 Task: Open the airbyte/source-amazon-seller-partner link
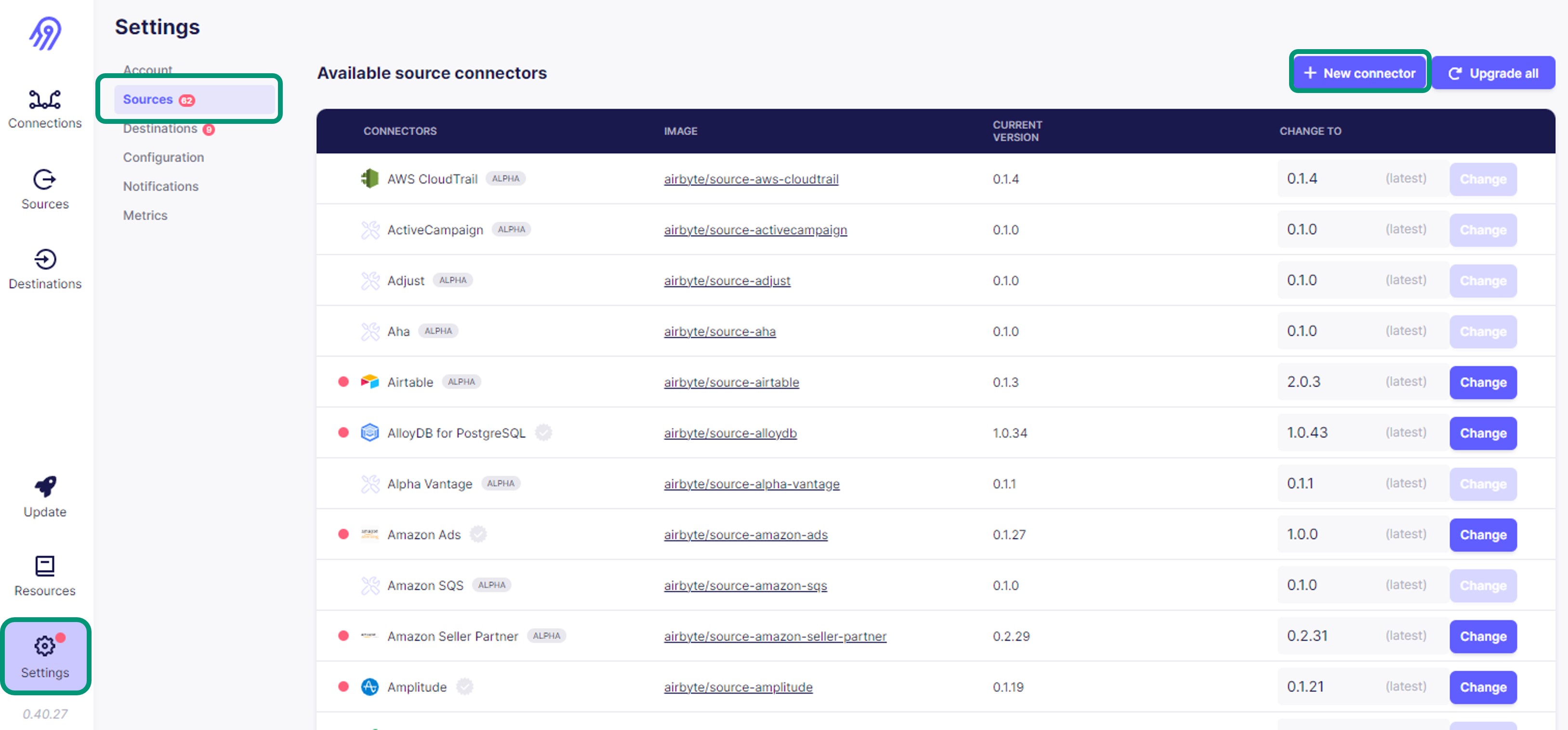coord(775,636)
